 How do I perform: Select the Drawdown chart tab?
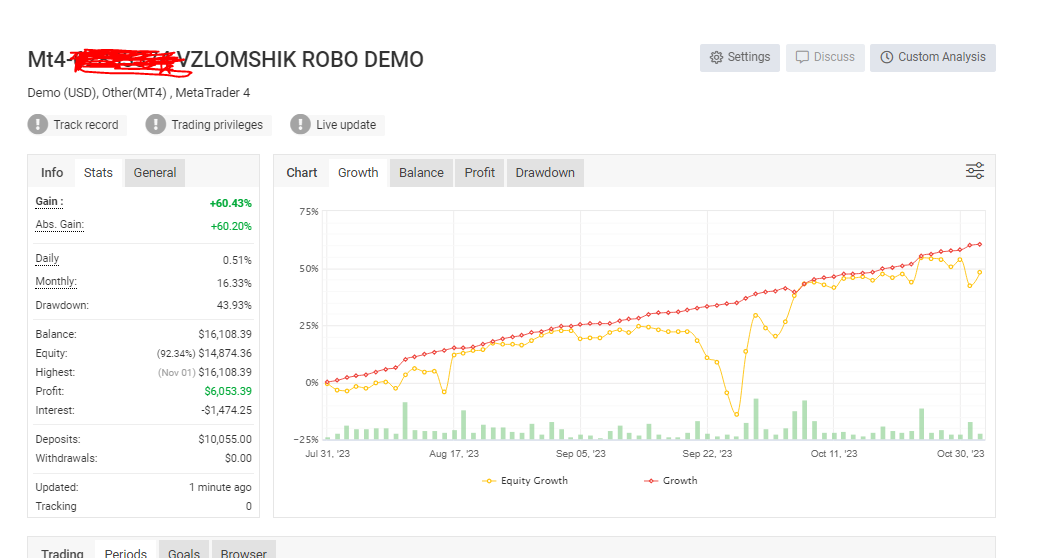coord(545,173)
